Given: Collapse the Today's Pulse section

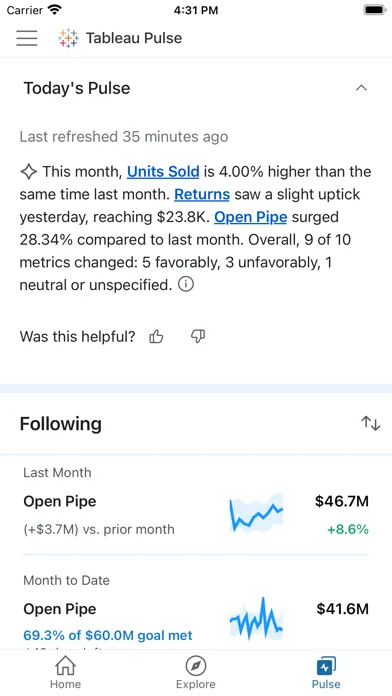Looking at the screenshot, I should pos(361,88).
